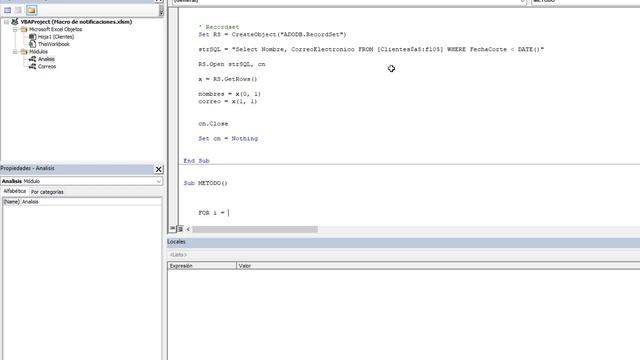Click Procedure View button below code window
This screenshot has width=640, height=360.
(x=173, y=229)
